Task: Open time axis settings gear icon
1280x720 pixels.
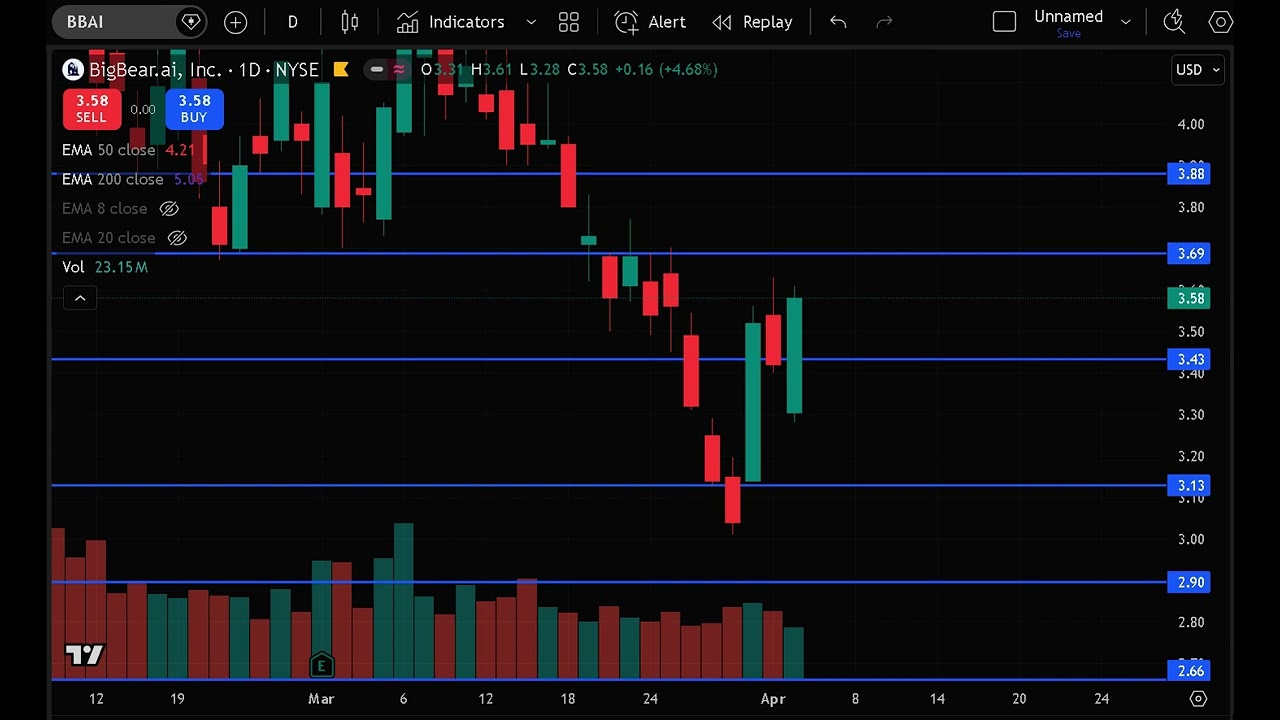Action: pyautogui.click(x=1198, y=698)
